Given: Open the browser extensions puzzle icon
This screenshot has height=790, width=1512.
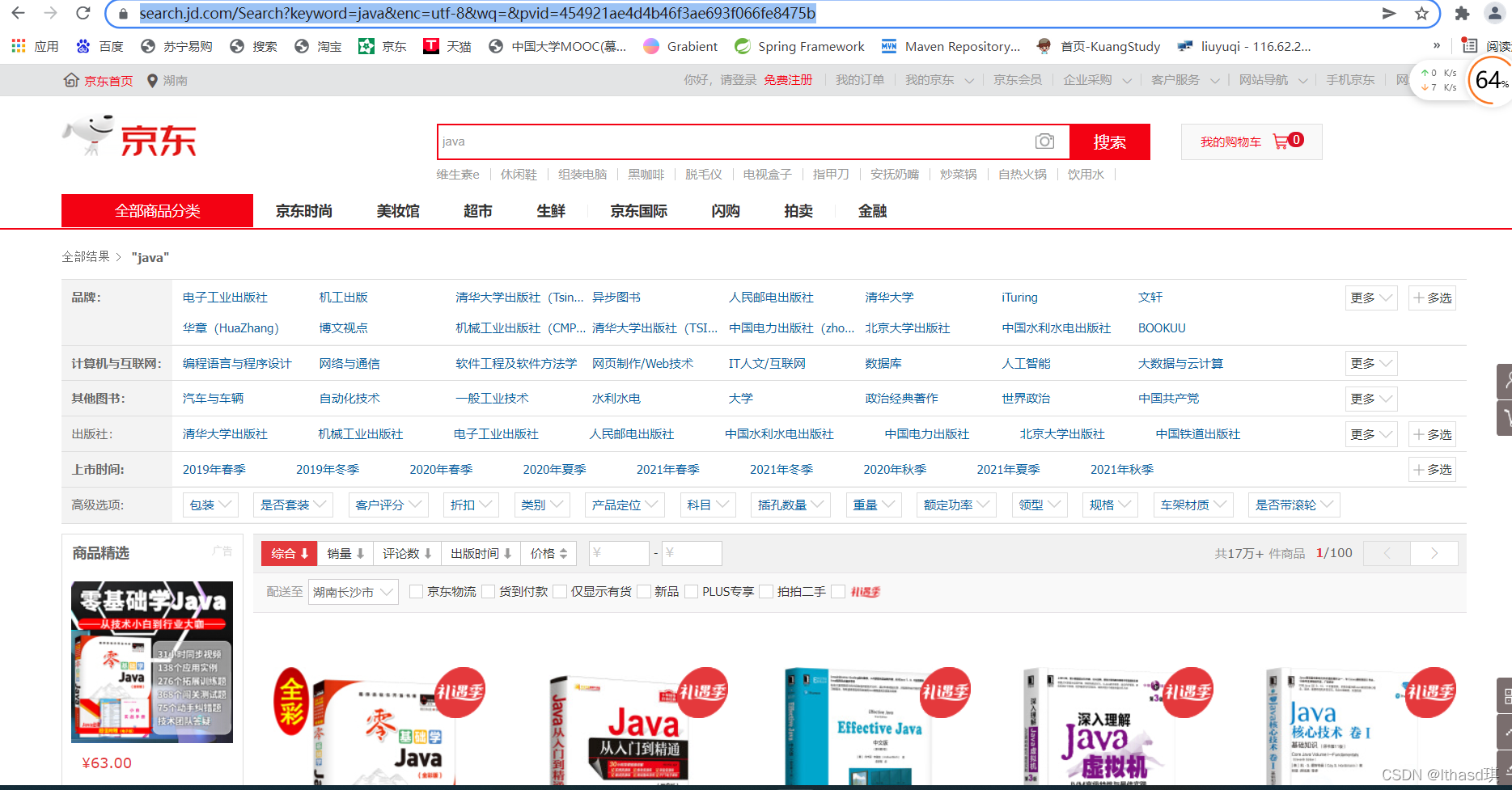Looking at the screenshot, I should pyautogui.click(x=1462, y=14).
